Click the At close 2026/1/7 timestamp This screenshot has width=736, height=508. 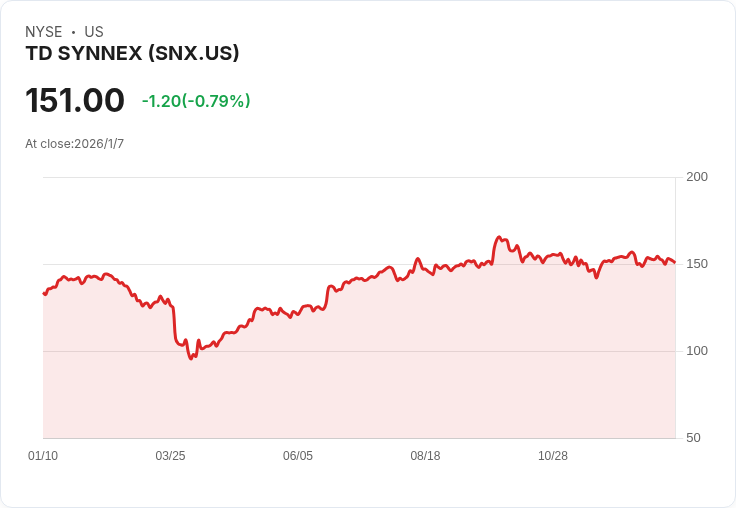pyautogui.click(x=75, y=144)
